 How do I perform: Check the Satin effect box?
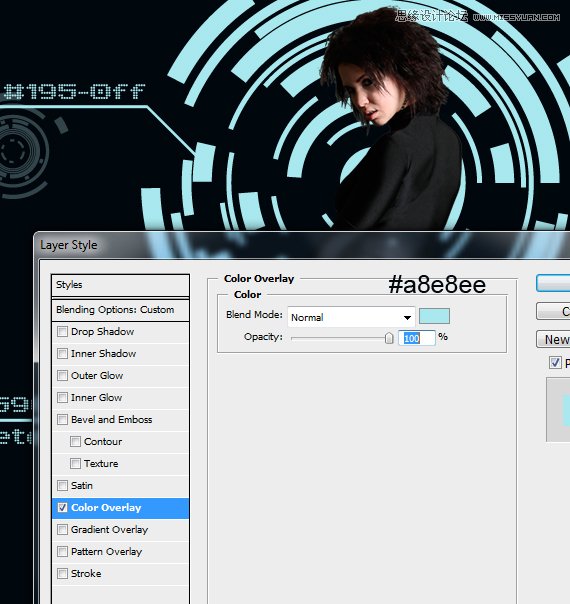(62, 485)
